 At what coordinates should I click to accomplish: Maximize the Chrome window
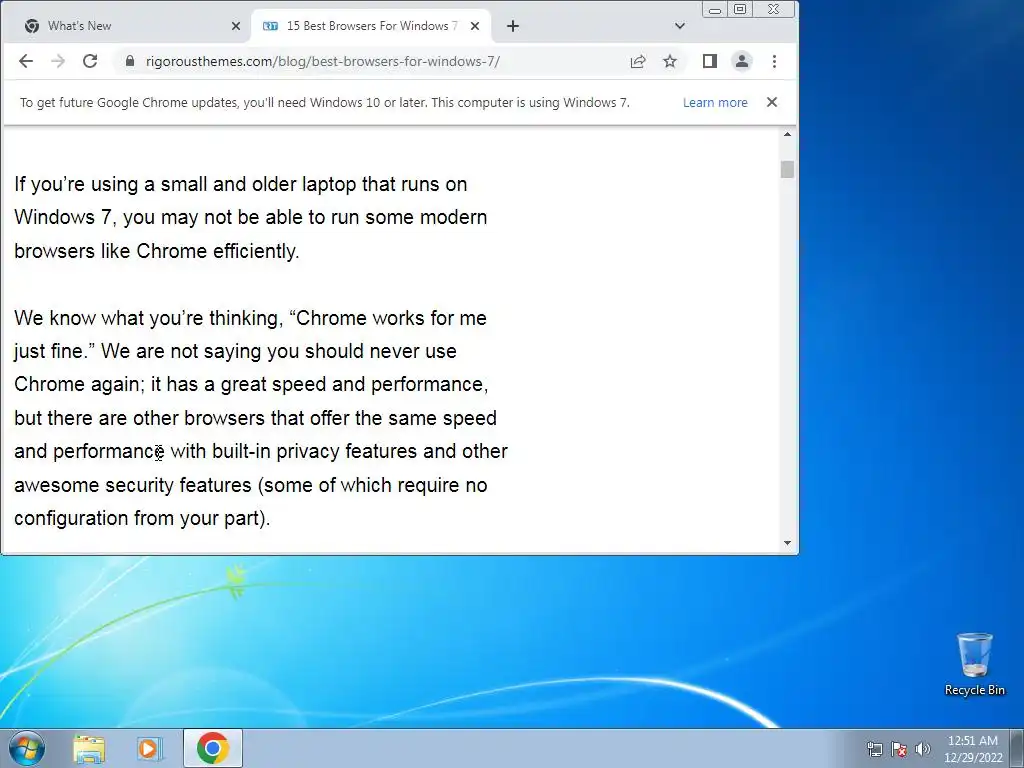tap(740, 10)
